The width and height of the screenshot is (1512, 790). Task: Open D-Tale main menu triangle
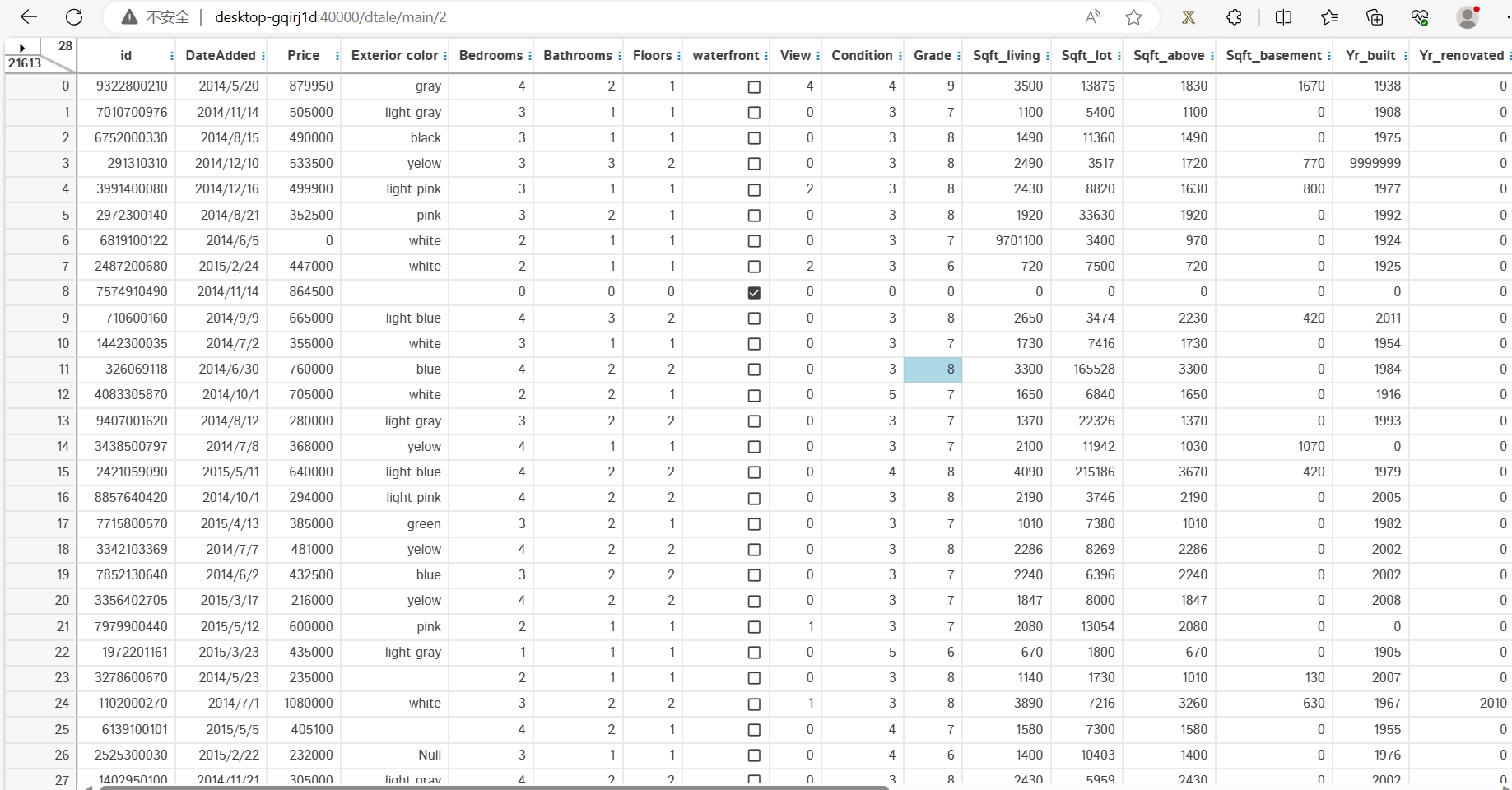[22, 48]
